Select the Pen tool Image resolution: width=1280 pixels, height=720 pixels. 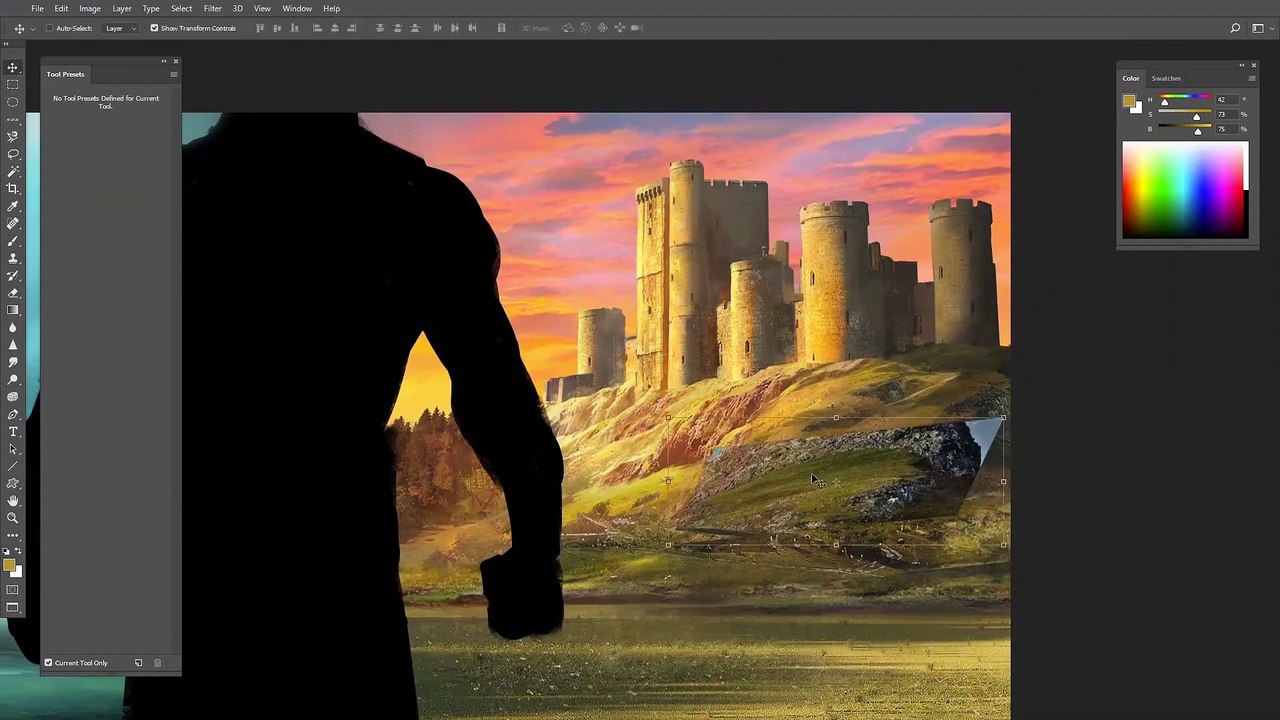[13, 414]
